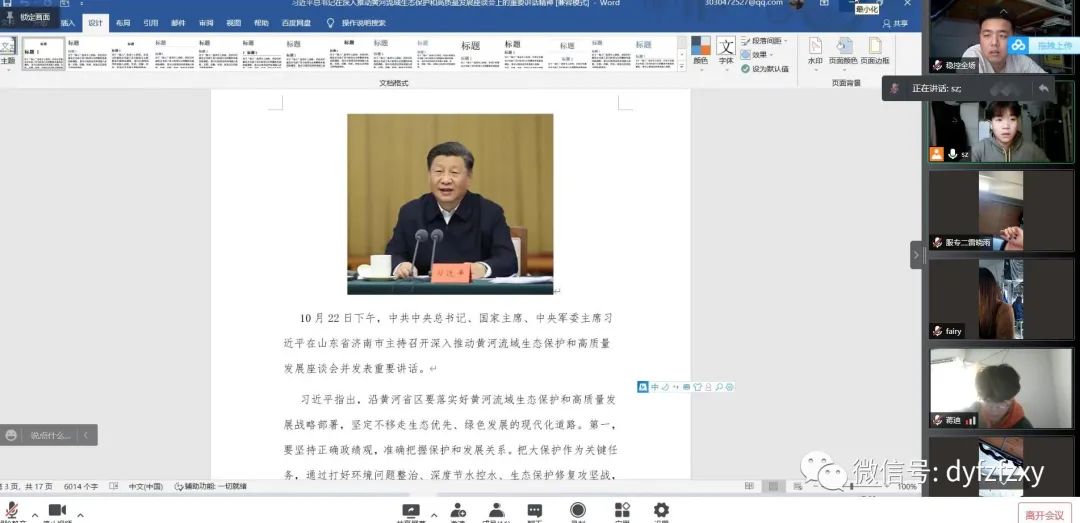Open 页面边框 (Page Borders) settings
1080x523 pixels.
(875, 50)
